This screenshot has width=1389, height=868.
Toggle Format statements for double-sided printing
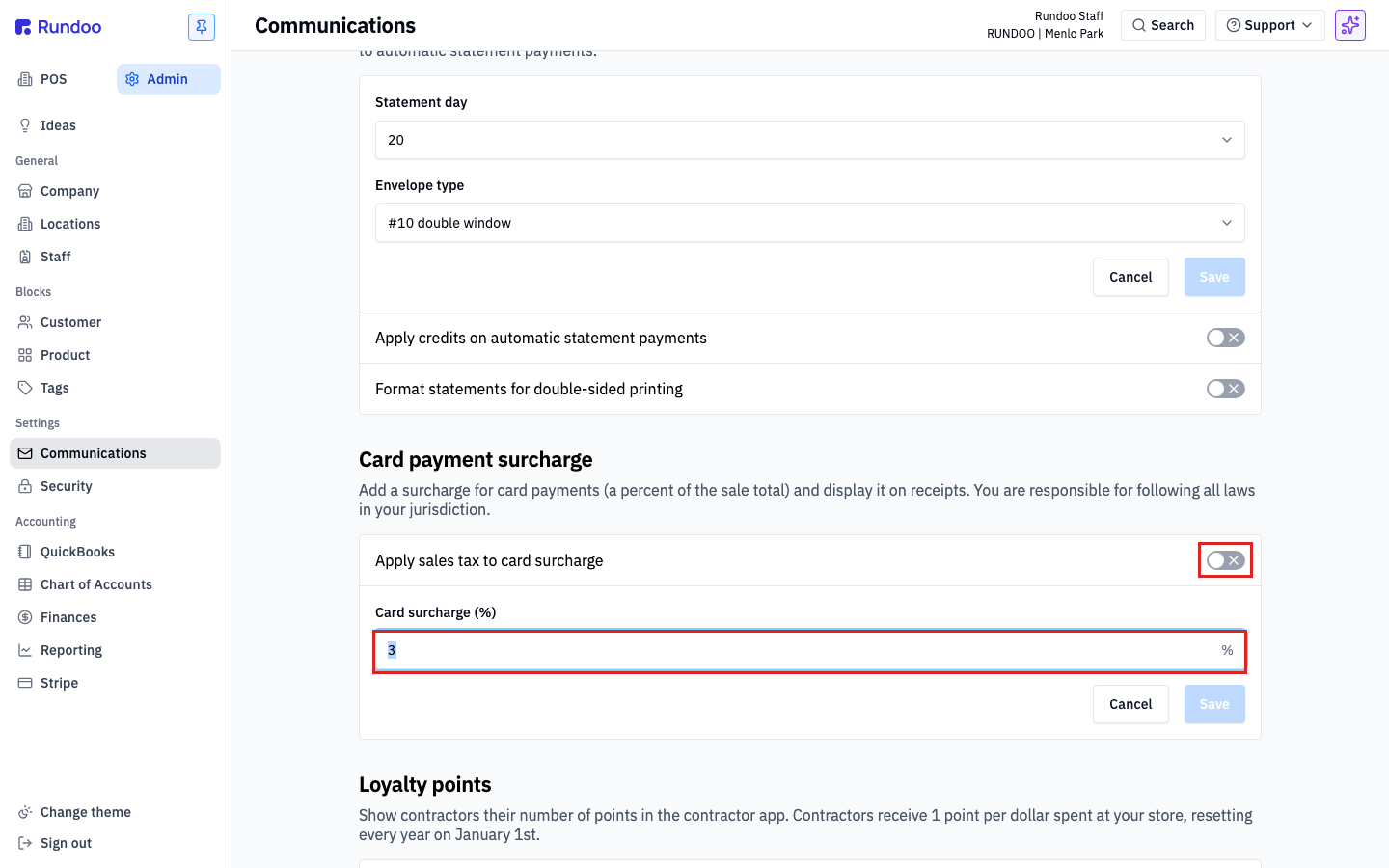(1226, 389)
